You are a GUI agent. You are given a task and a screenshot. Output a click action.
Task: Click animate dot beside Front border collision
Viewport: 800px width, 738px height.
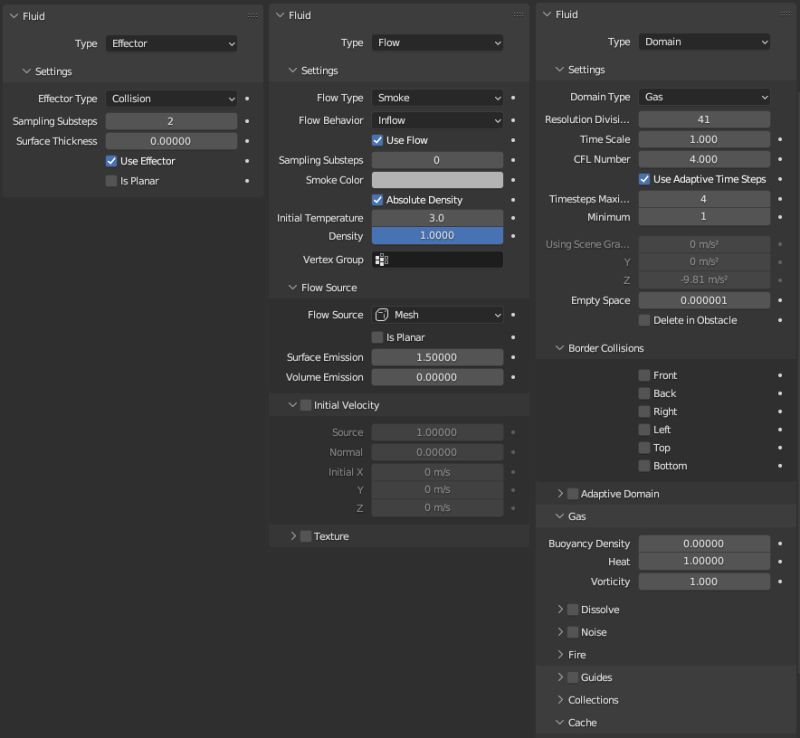tap(780, 375)
